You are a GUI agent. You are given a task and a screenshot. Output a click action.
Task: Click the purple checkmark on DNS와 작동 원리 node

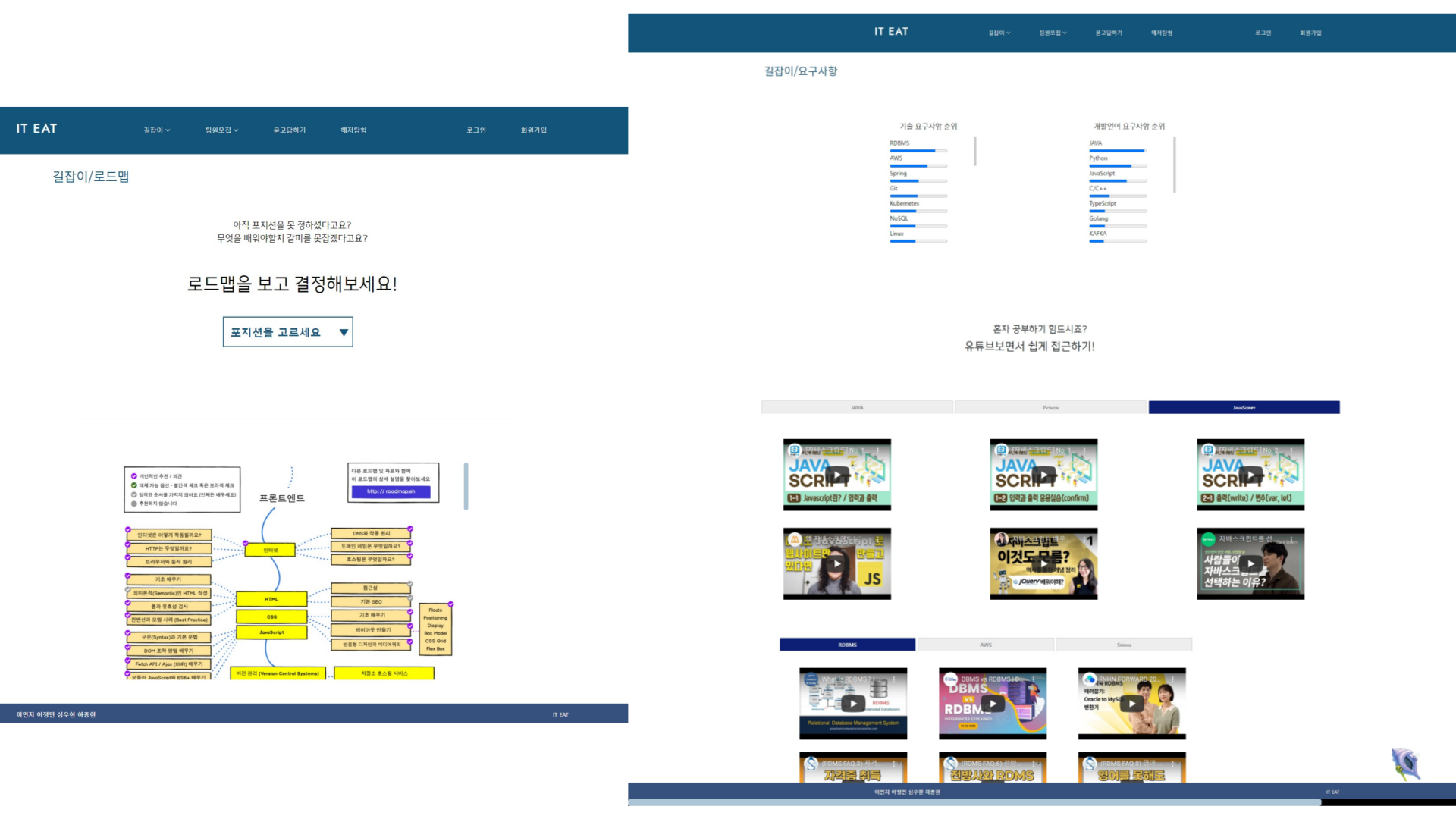[410, 529]
